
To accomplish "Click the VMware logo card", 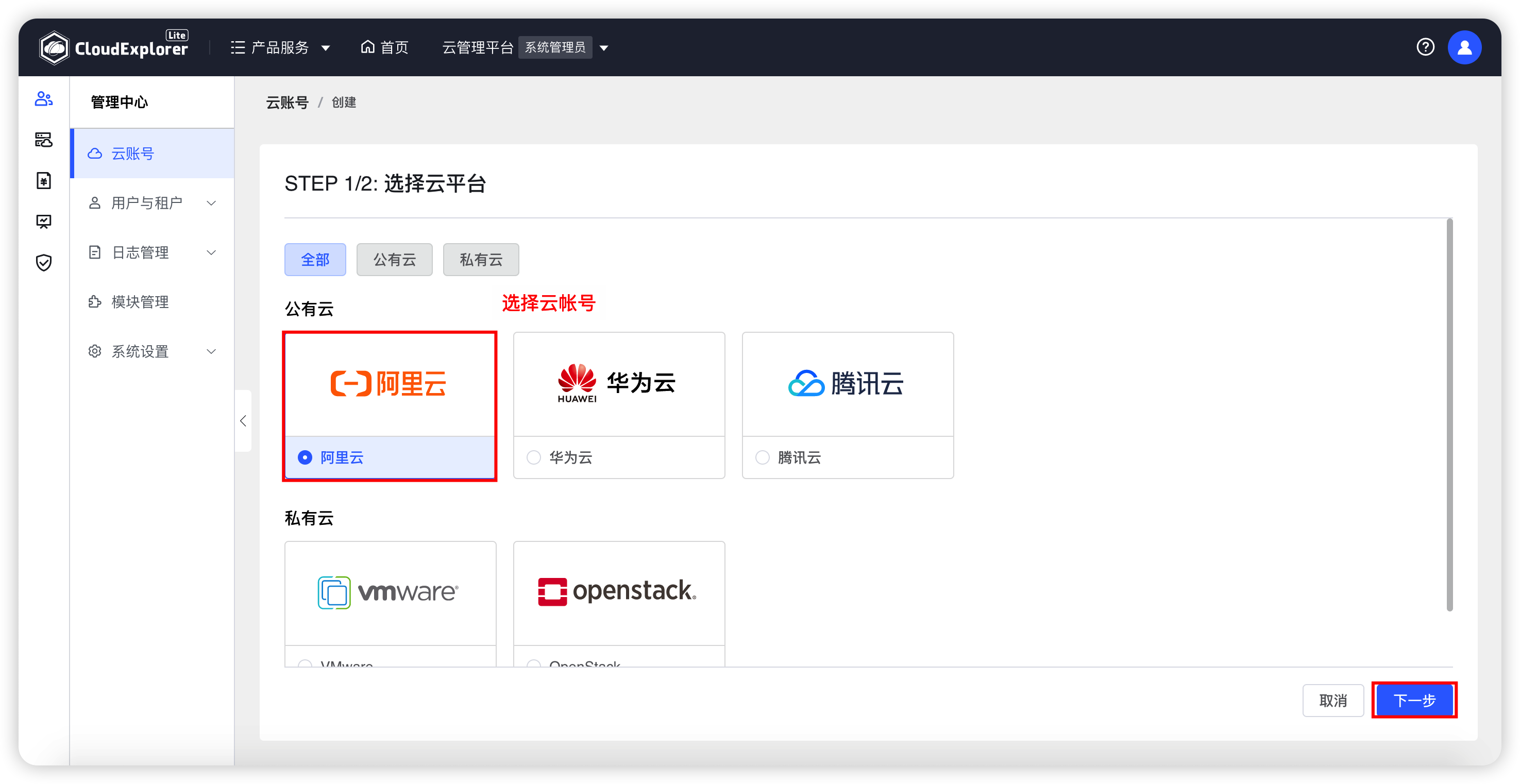I will point(390,593).
